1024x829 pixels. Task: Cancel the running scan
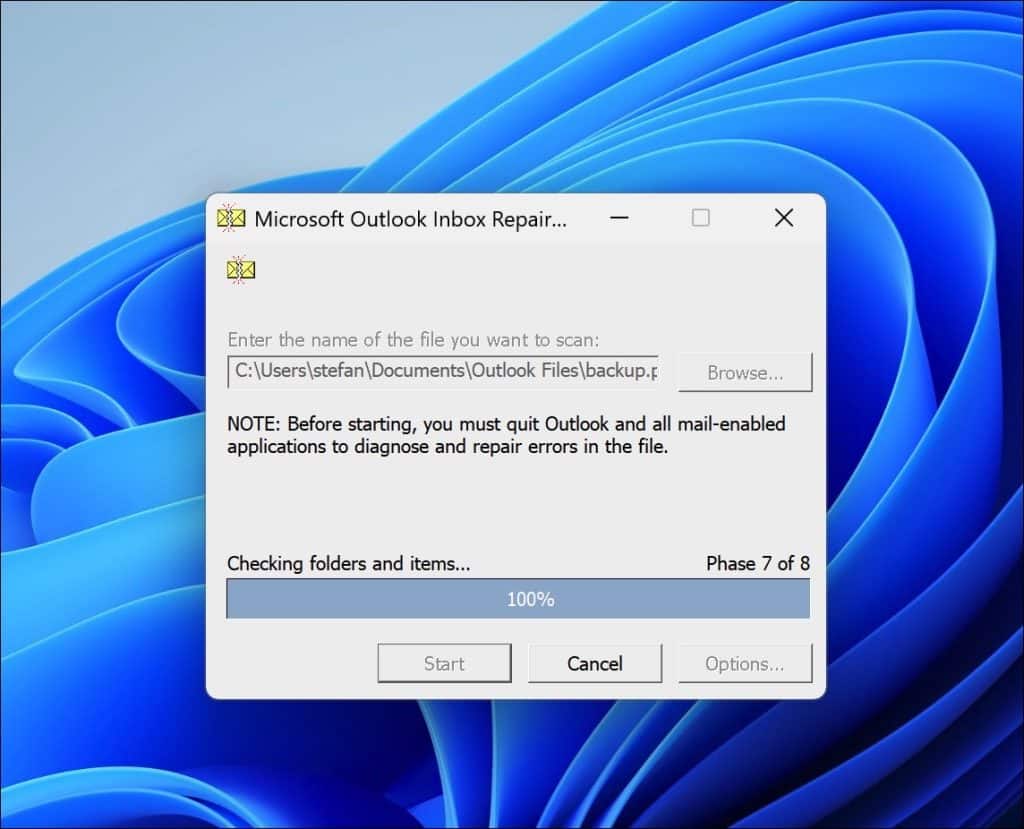coord(595,663)
